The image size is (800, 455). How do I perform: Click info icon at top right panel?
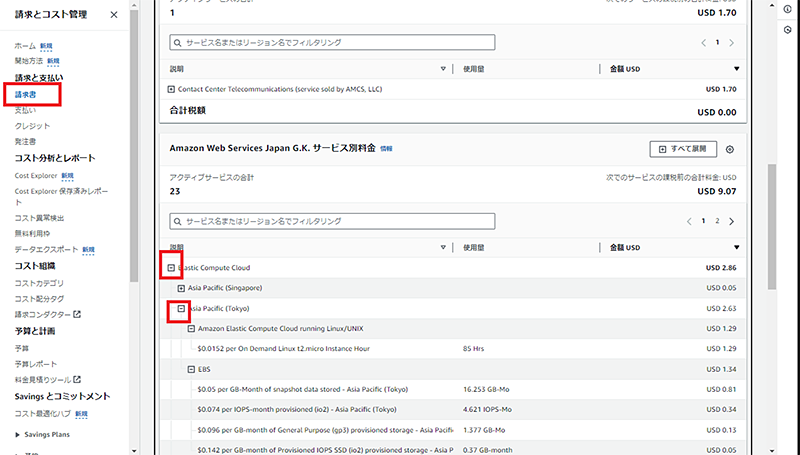(787, 10)
